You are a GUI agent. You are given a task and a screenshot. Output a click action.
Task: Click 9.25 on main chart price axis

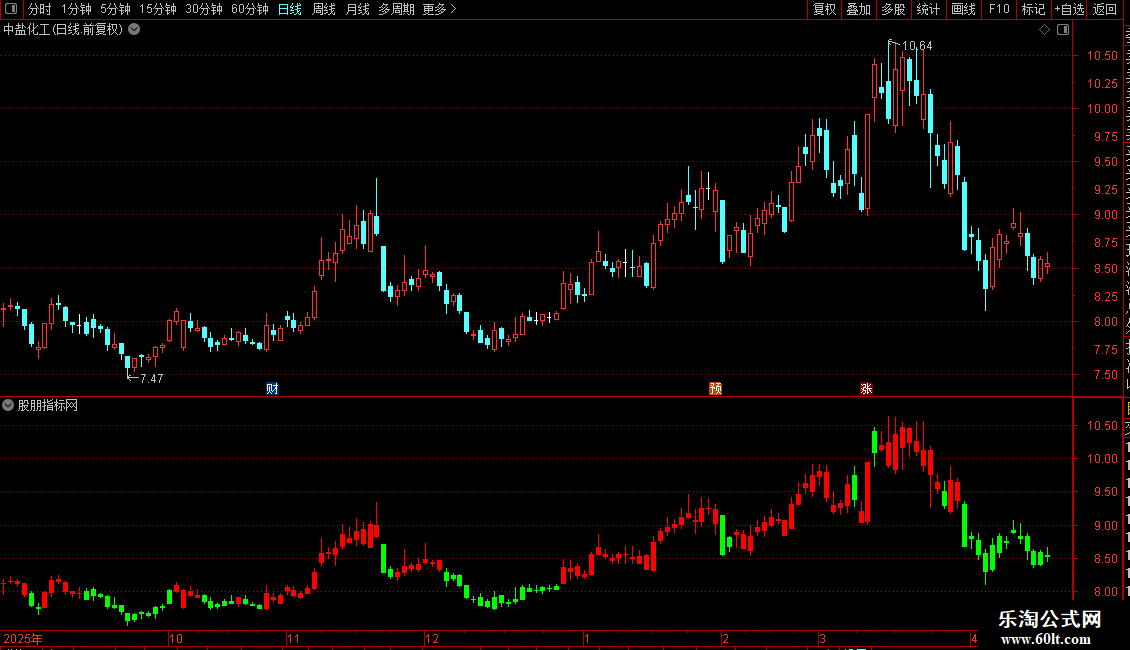point(1105,190)
